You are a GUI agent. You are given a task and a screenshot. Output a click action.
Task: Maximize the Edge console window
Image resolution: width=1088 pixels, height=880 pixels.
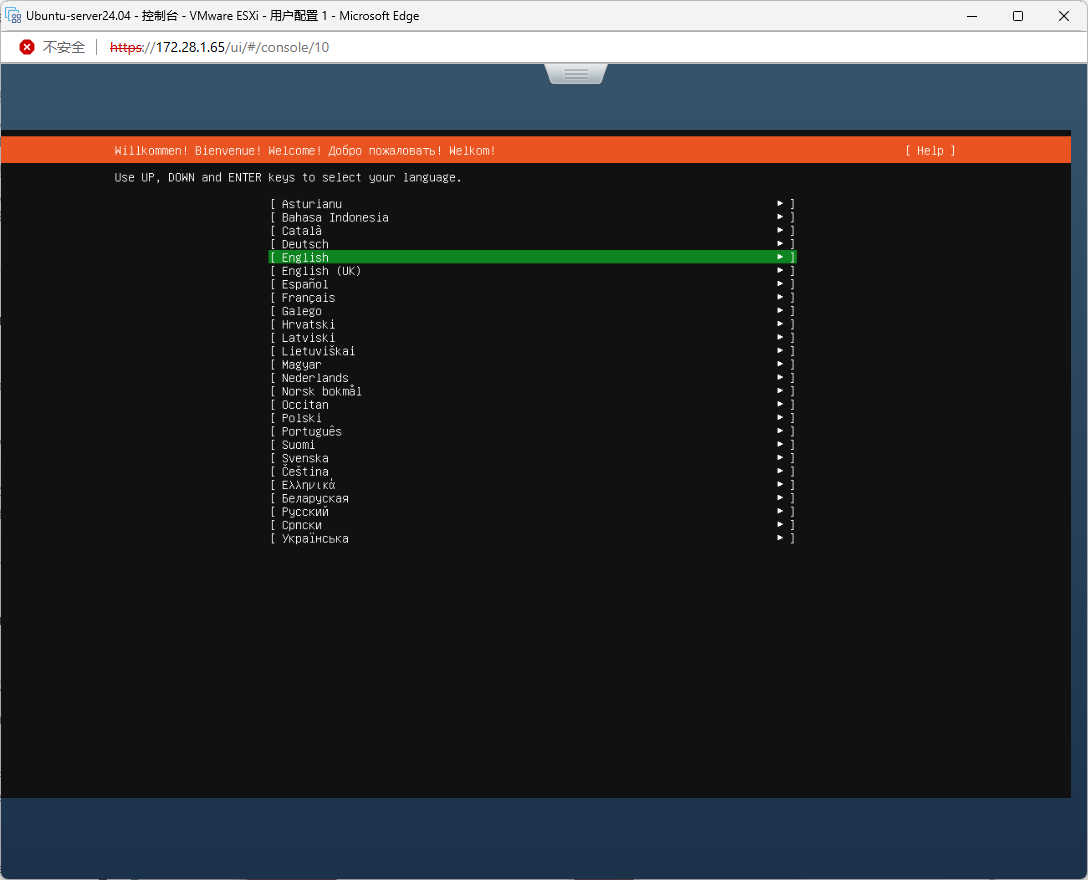(x=1017, y=16)
